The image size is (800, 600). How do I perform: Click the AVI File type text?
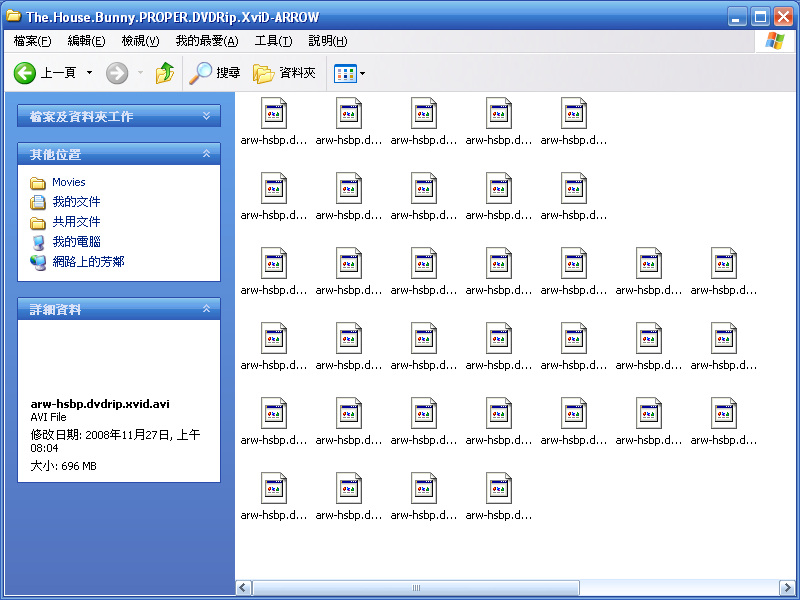point(48,417)
